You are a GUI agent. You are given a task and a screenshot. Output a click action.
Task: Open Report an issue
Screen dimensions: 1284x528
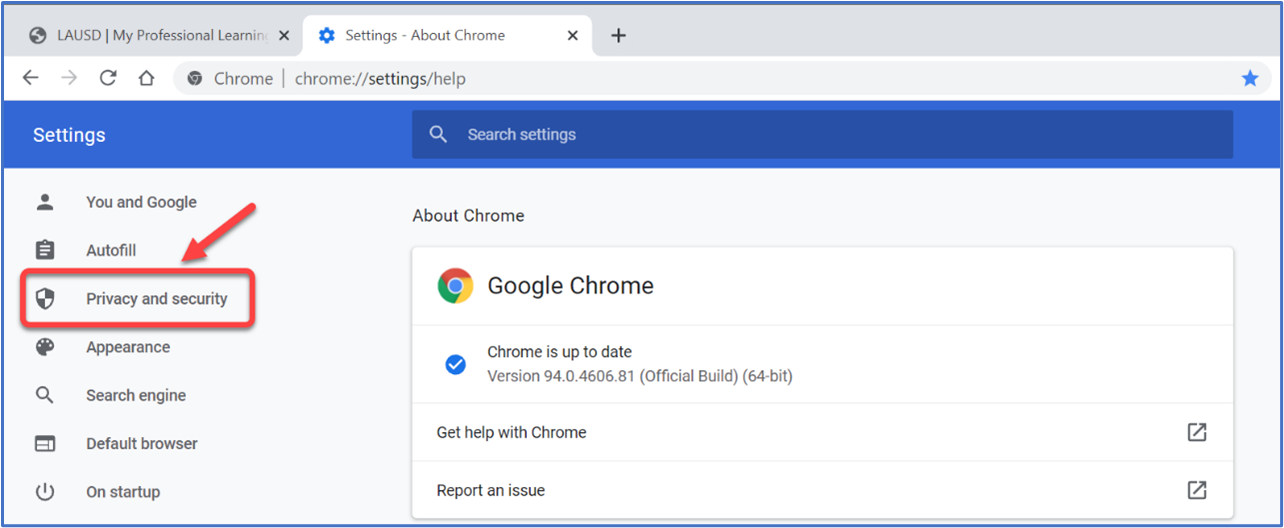pyautogui.click(x=822, y=490)
